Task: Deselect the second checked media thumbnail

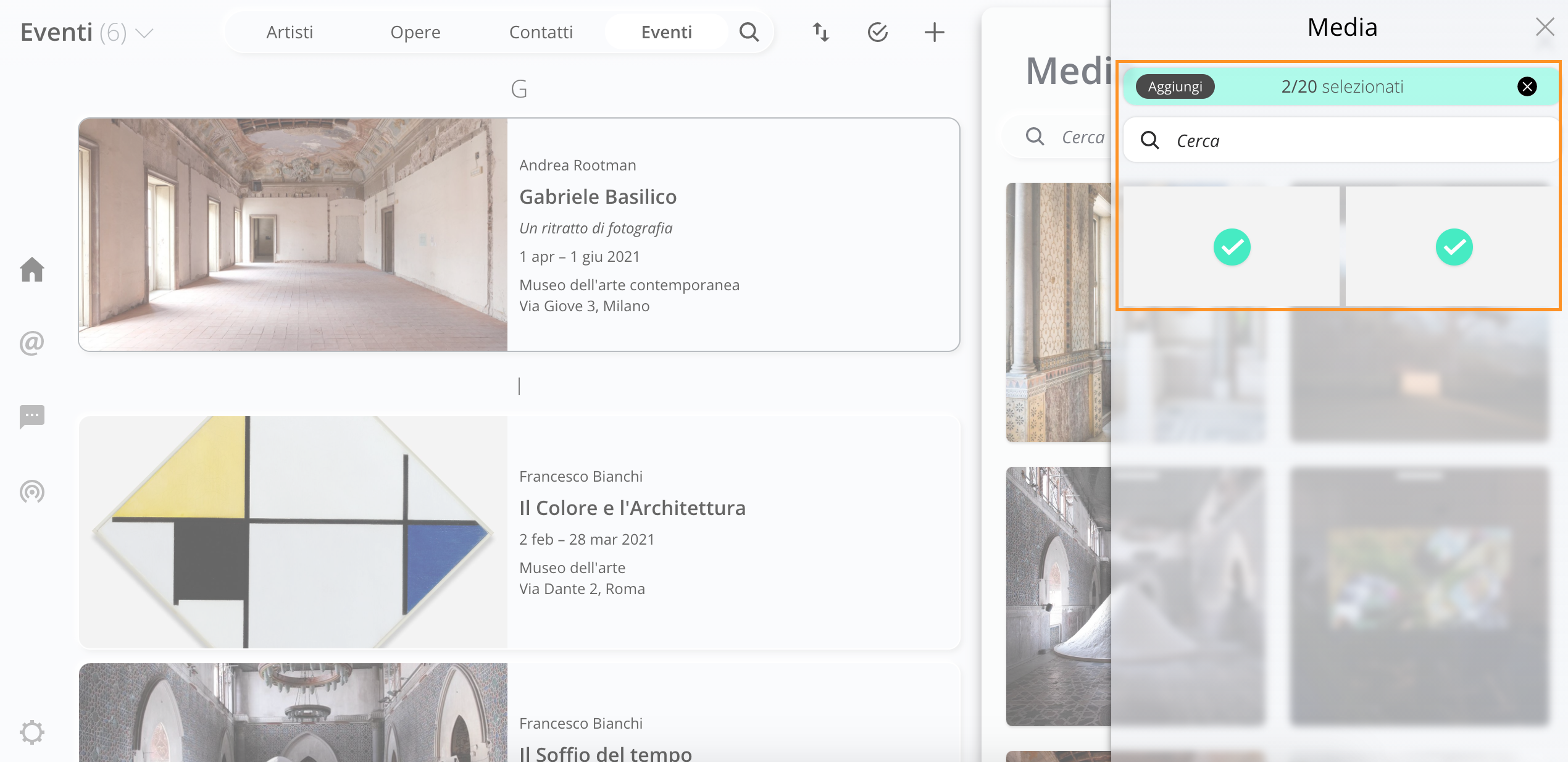Action: tap(1454, 247)
